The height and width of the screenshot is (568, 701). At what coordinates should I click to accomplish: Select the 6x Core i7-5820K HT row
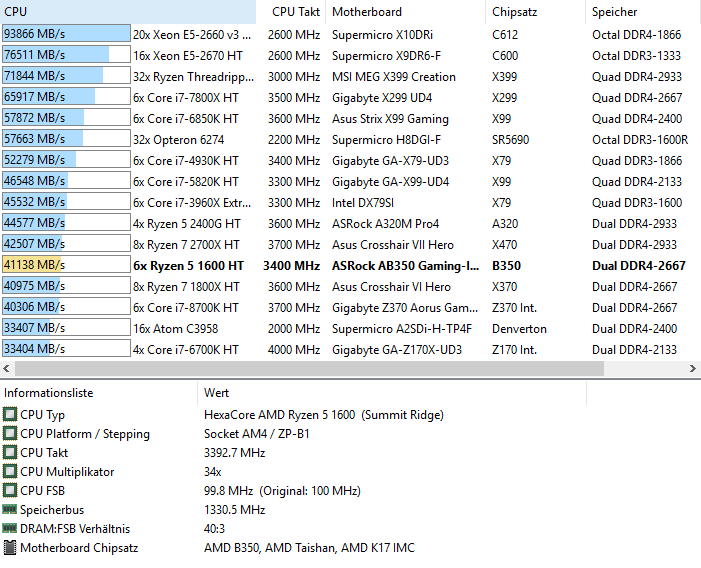pyautogui.click(x=350, y=181)
